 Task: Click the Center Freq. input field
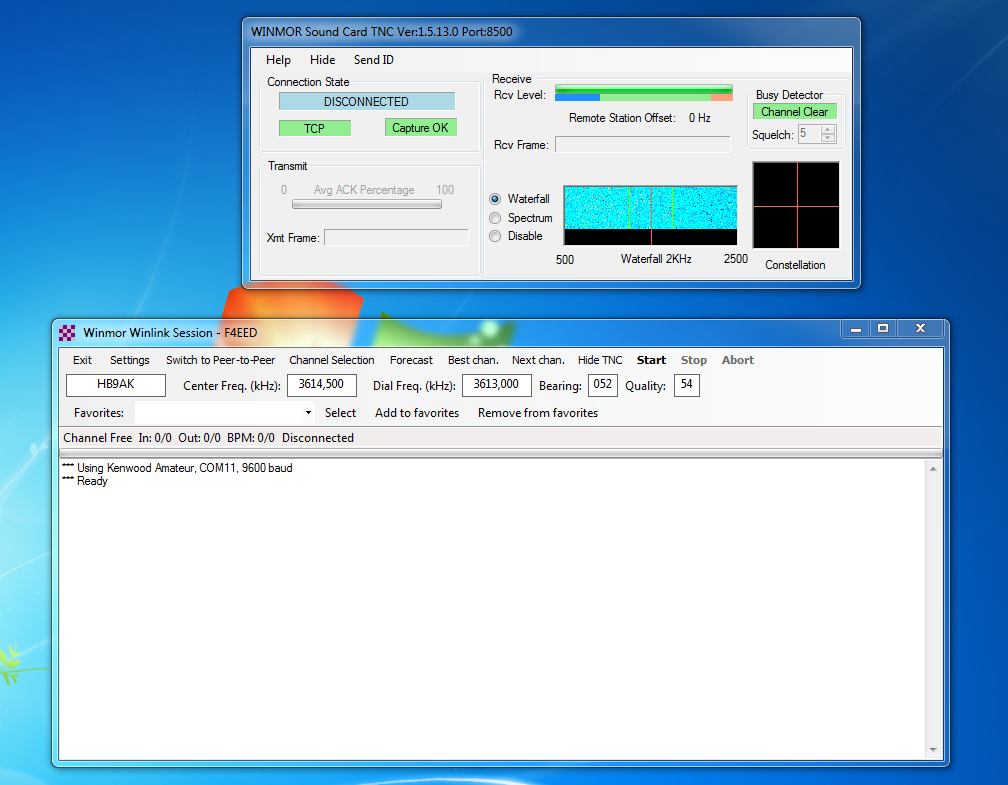coord(321,384)
